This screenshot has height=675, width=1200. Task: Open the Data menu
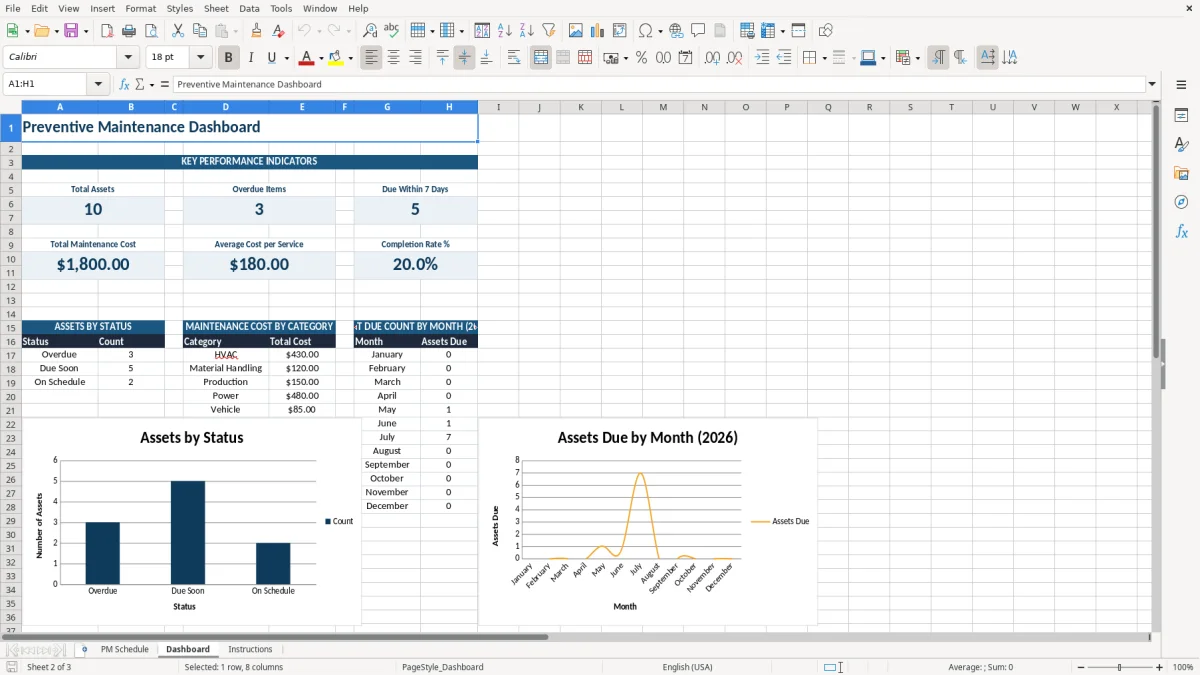249,8
